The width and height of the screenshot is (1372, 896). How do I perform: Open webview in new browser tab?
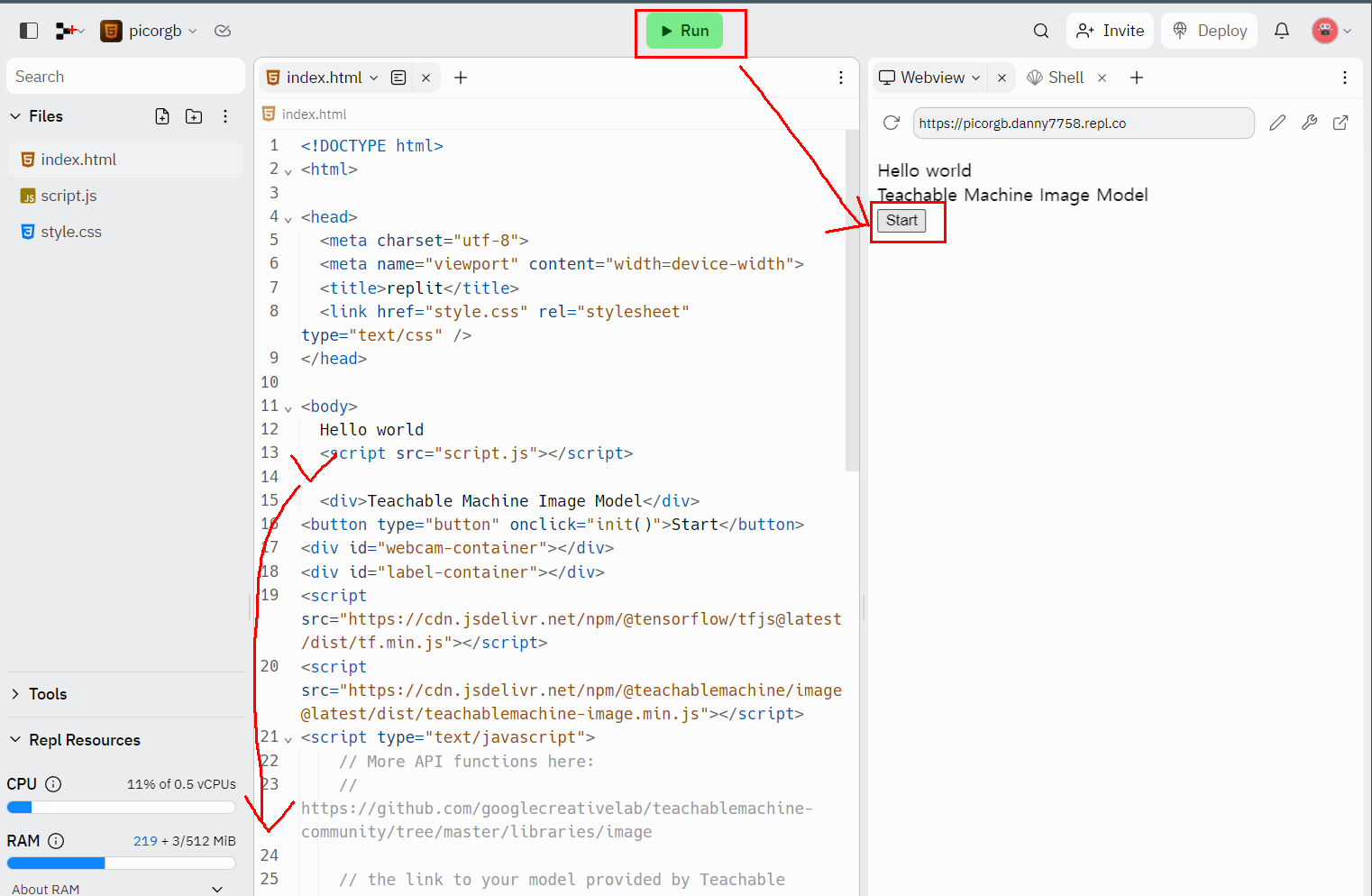tap(1340, 123)
